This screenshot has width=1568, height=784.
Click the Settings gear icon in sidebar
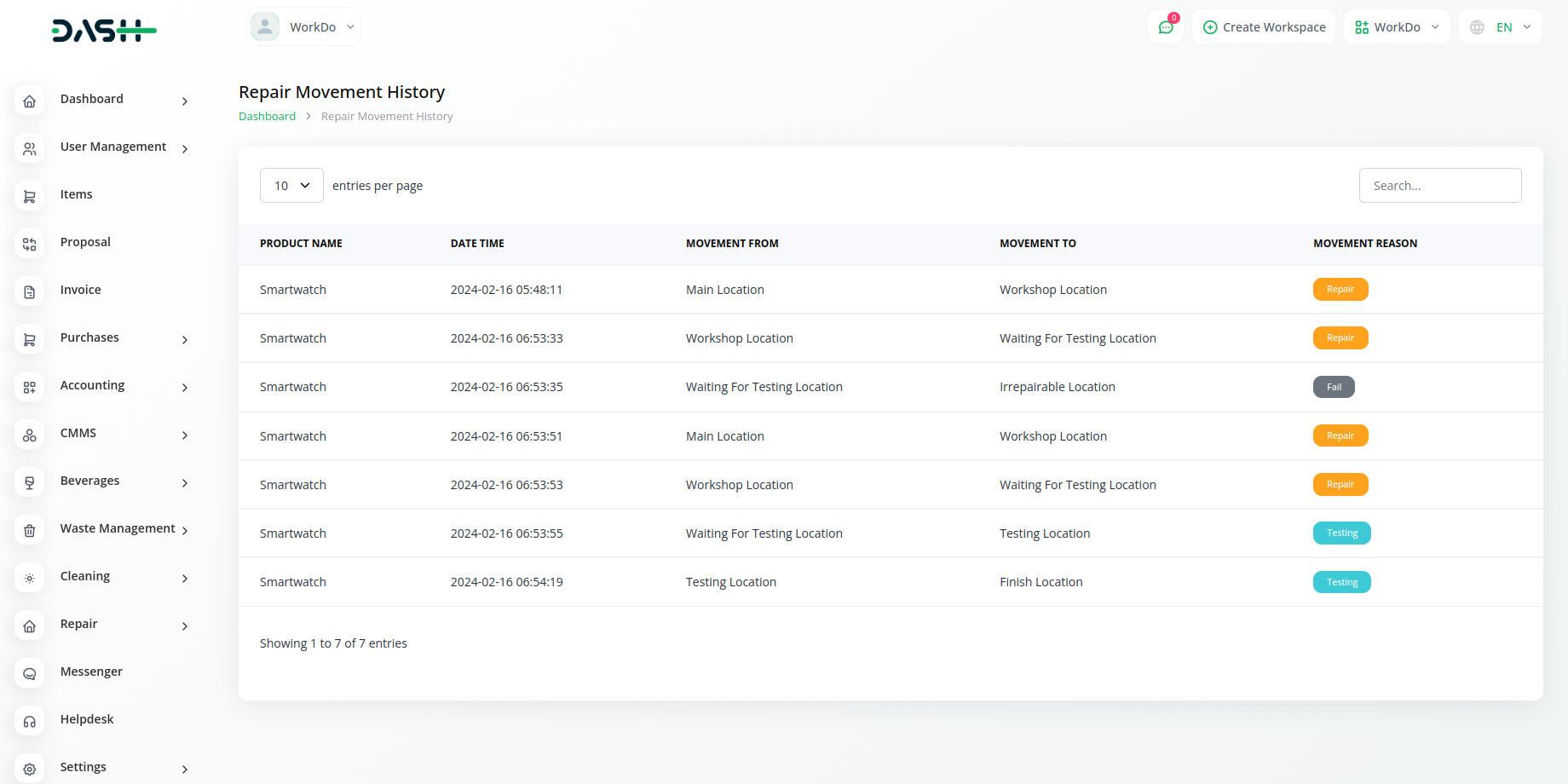30,769
